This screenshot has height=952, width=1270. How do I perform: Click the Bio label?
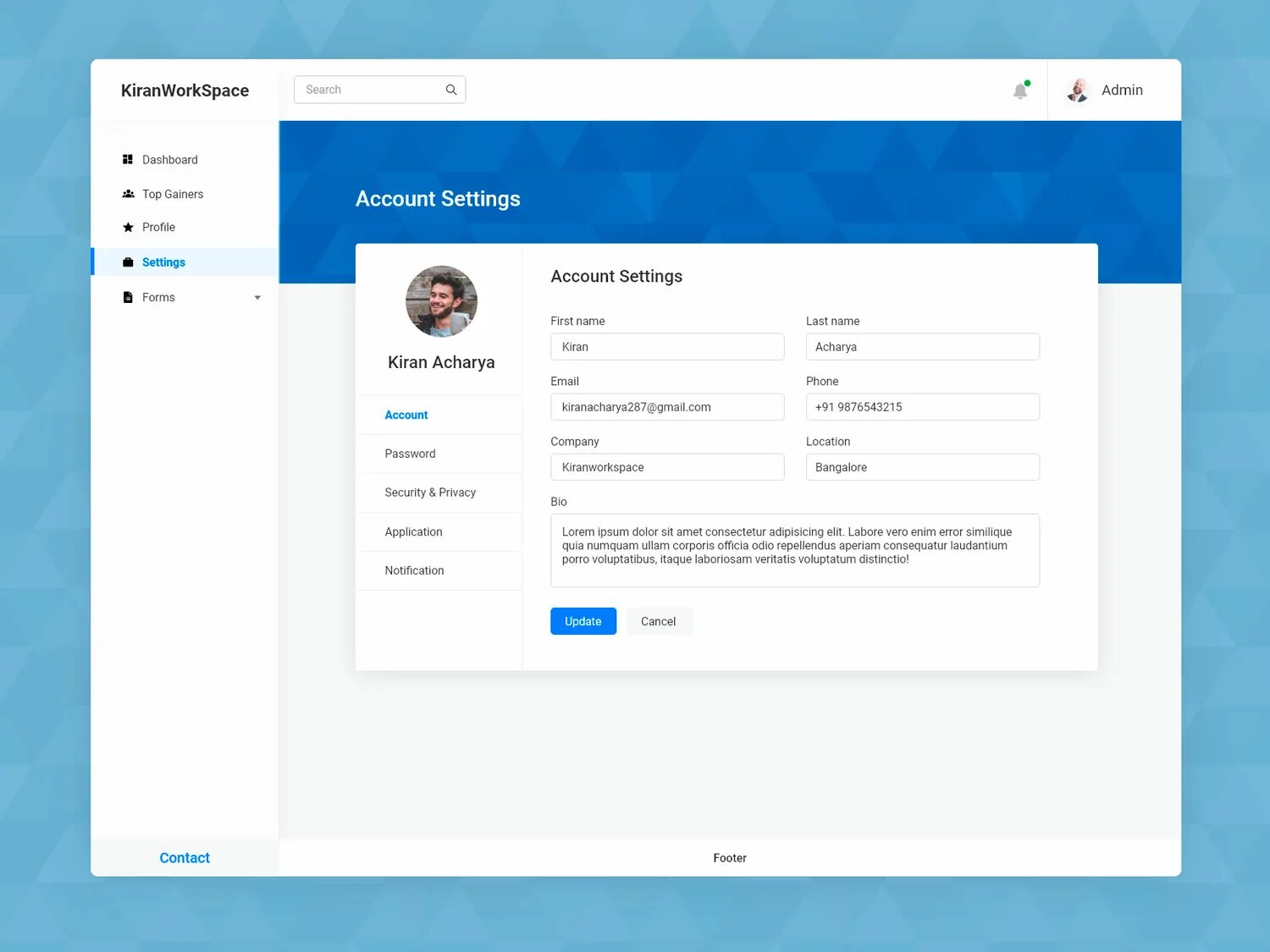click(x=559, y=502)
